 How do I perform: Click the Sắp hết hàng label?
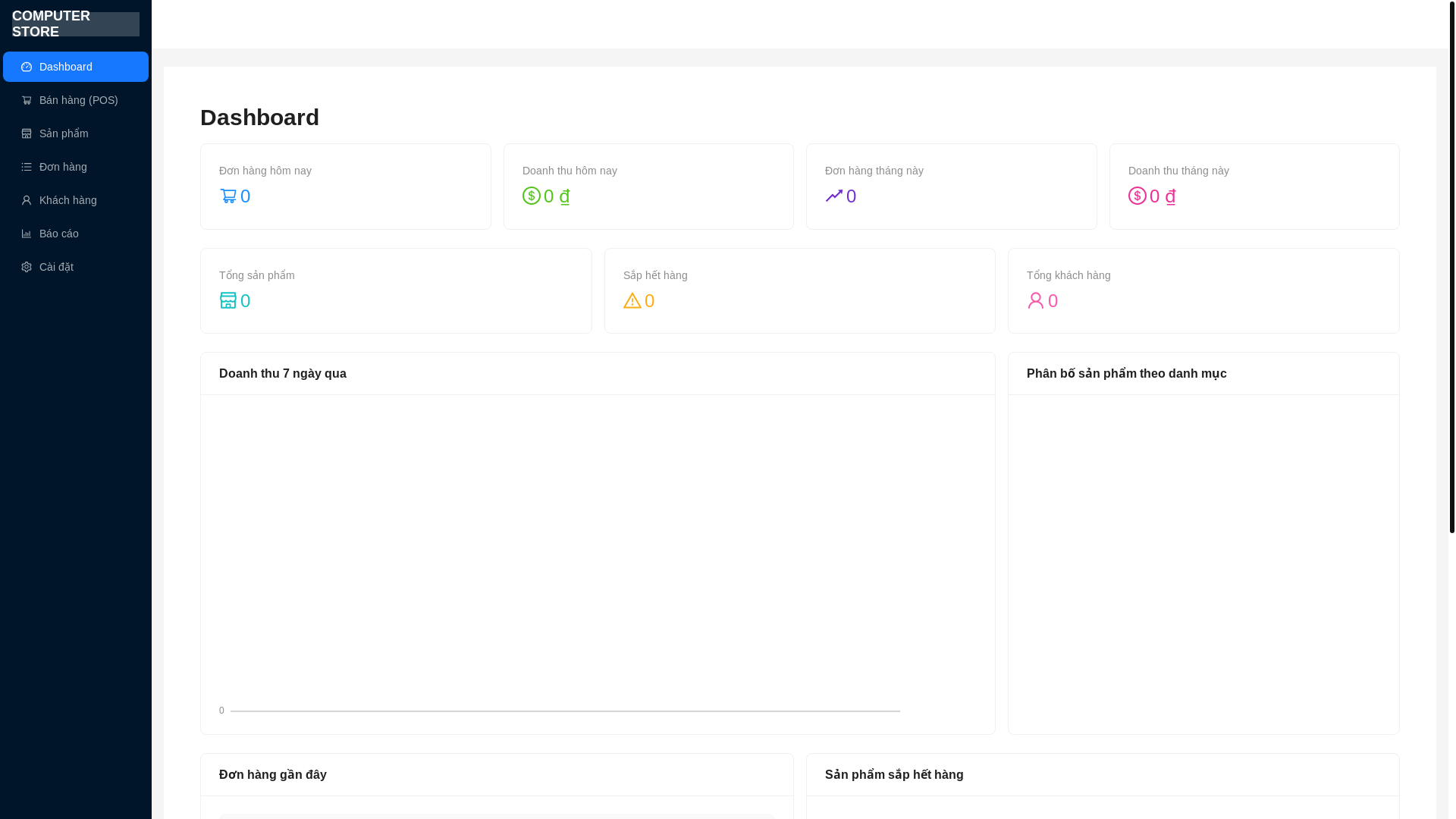pos(655,275)
